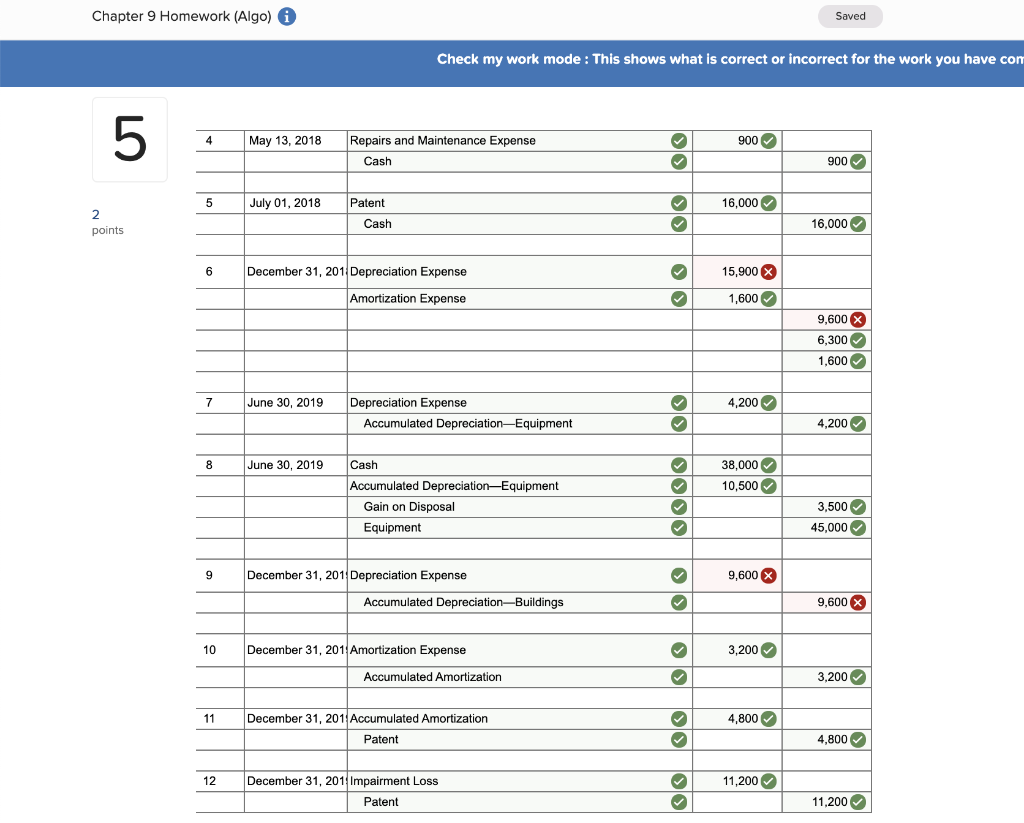Click the red X beside the 9,600 credit amount
Image resolution: width=1024 pixels, height=823 pixels.
pyautogui.click(x=857, y=319)
